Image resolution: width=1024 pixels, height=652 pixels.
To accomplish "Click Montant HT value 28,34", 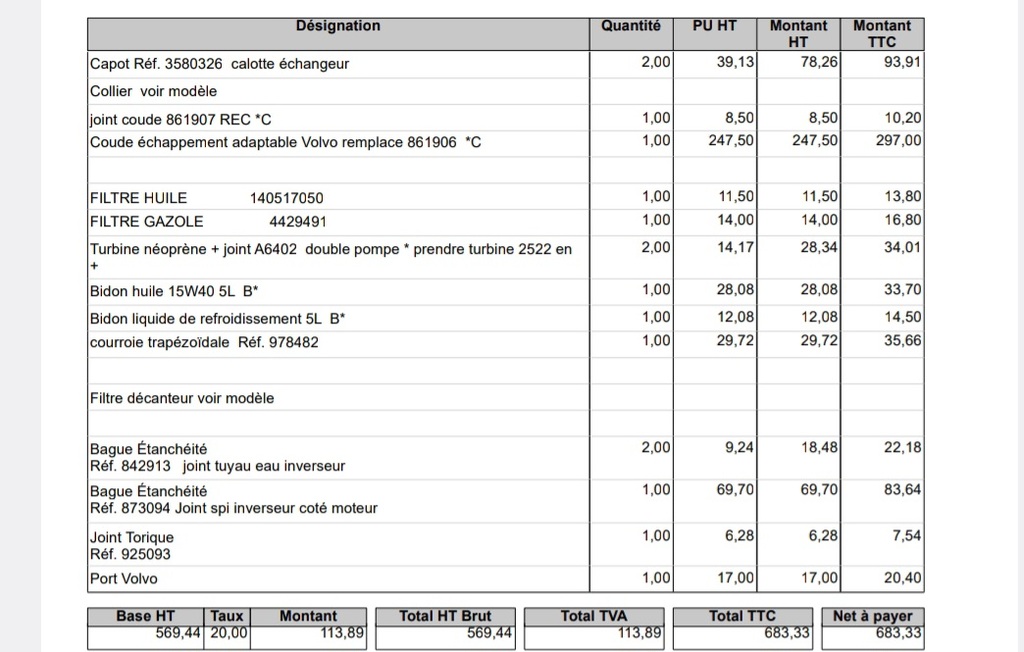I will tap(819, 248).
